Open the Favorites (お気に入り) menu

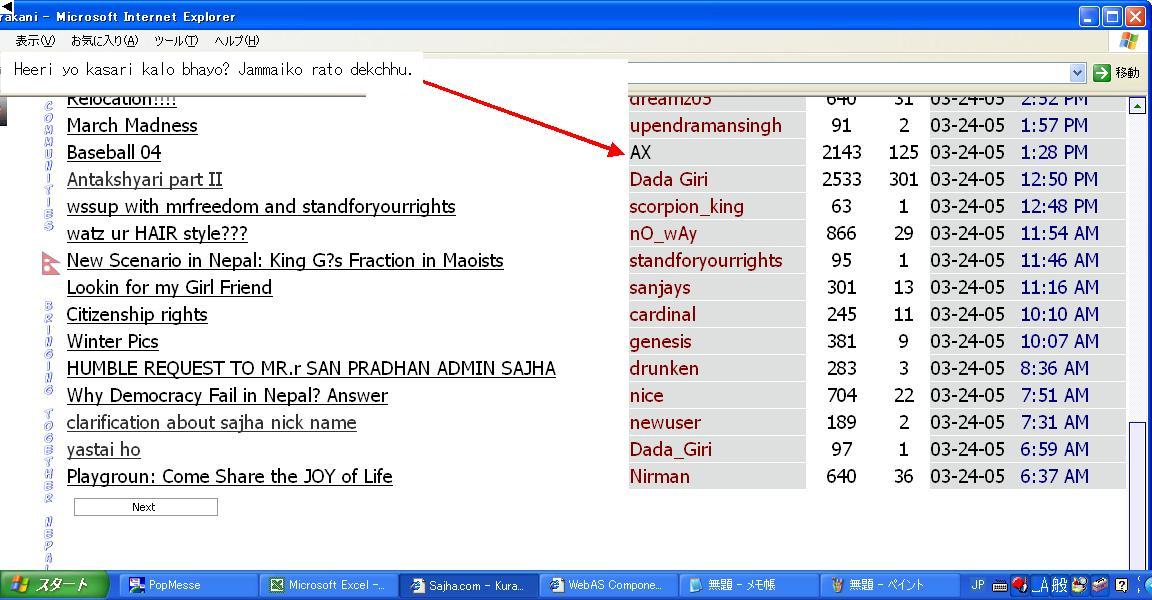coord(103,41)
